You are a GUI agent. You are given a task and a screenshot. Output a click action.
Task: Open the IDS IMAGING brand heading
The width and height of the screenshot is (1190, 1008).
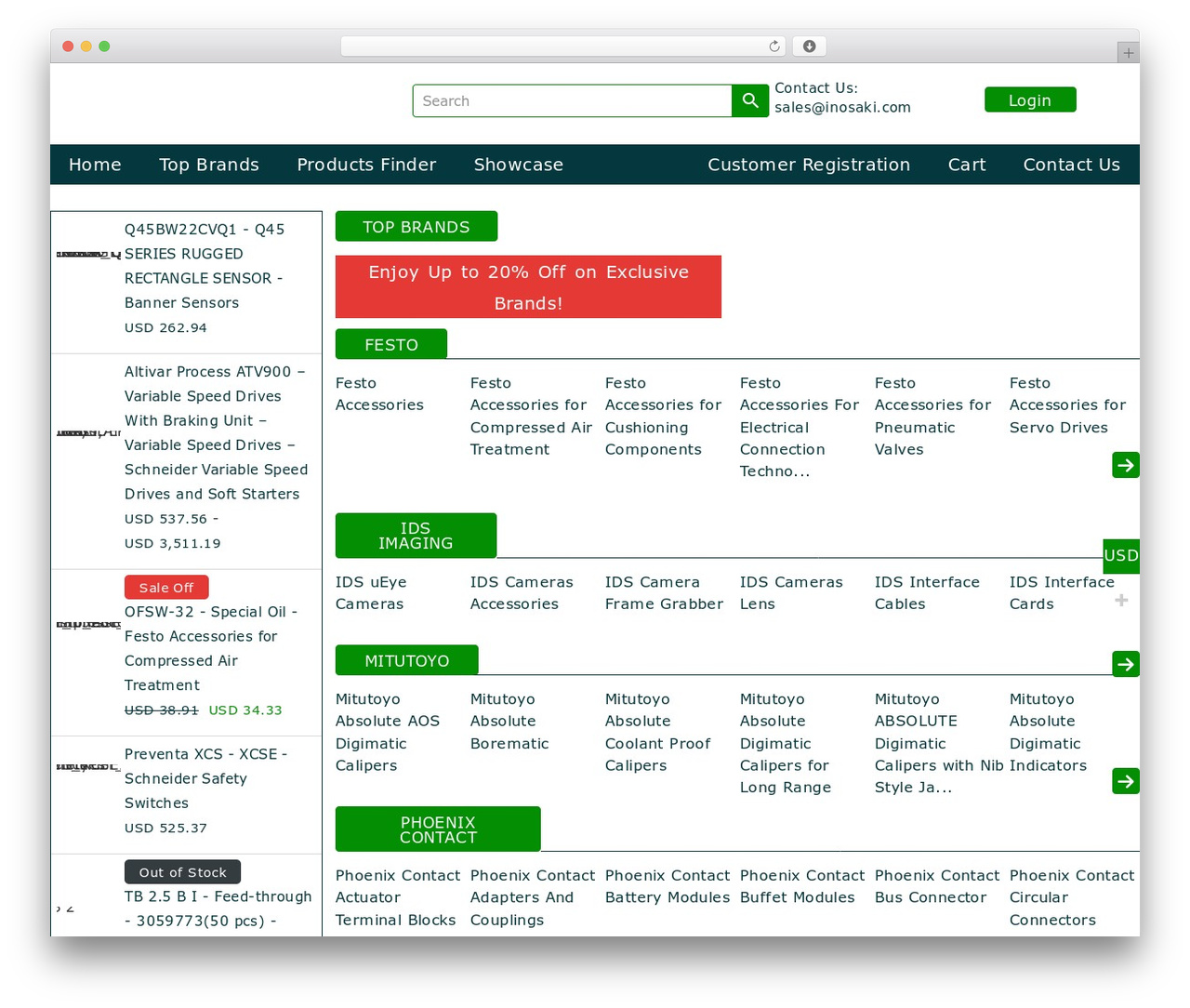(416, 536)
